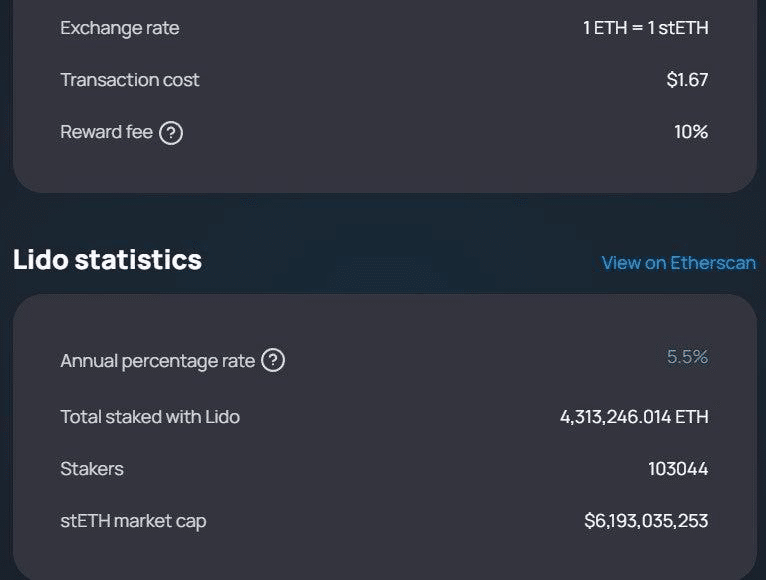The image size is (766, 580).
Task: Click the Reward fee label text
Action: click(106, 132)
